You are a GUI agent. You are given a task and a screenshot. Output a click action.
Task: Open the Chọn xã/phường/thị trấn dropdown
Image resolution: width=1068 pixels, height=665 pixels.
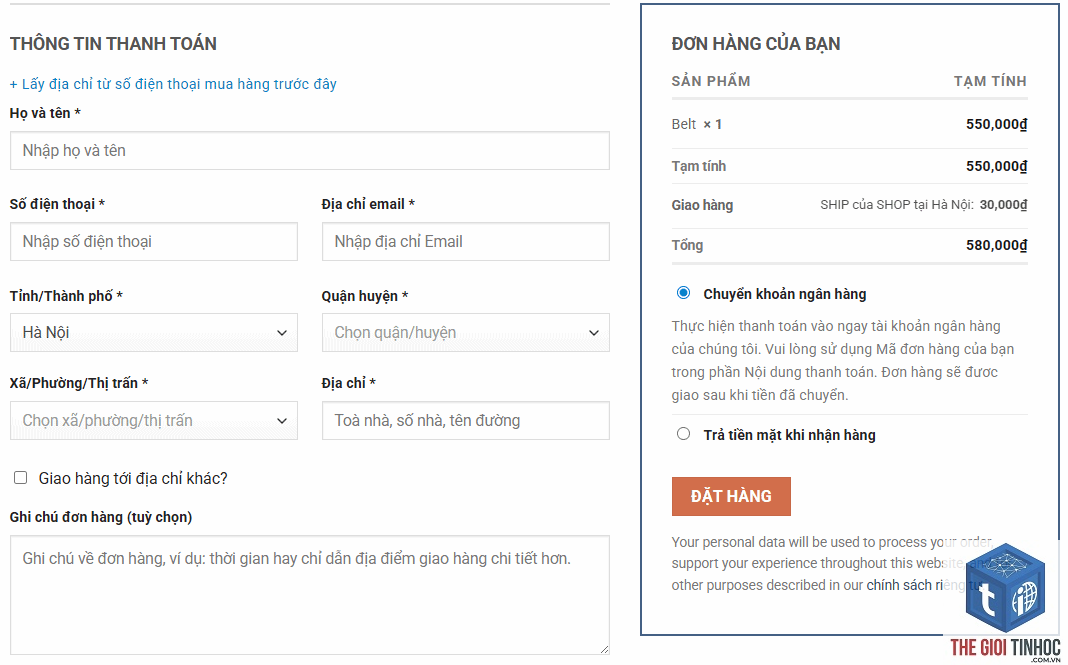[x=154, y=420]
